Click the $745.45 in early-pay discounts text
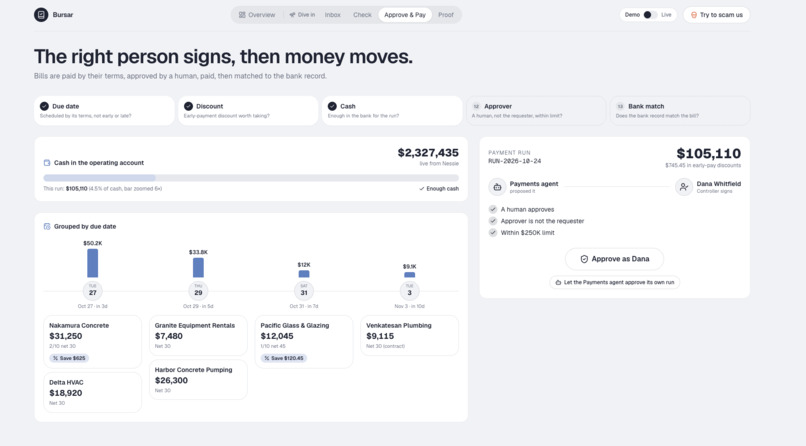The height and width of the screenshot is (446, 806). coord(703,165)
